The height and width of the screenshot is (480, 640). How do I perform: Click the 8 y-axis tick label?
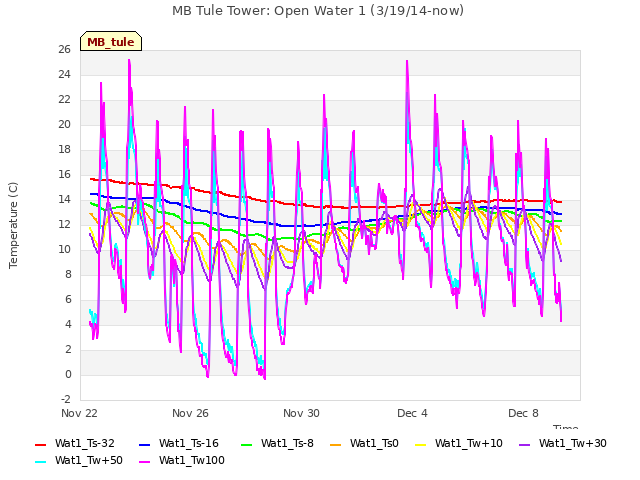click(68, 275)
